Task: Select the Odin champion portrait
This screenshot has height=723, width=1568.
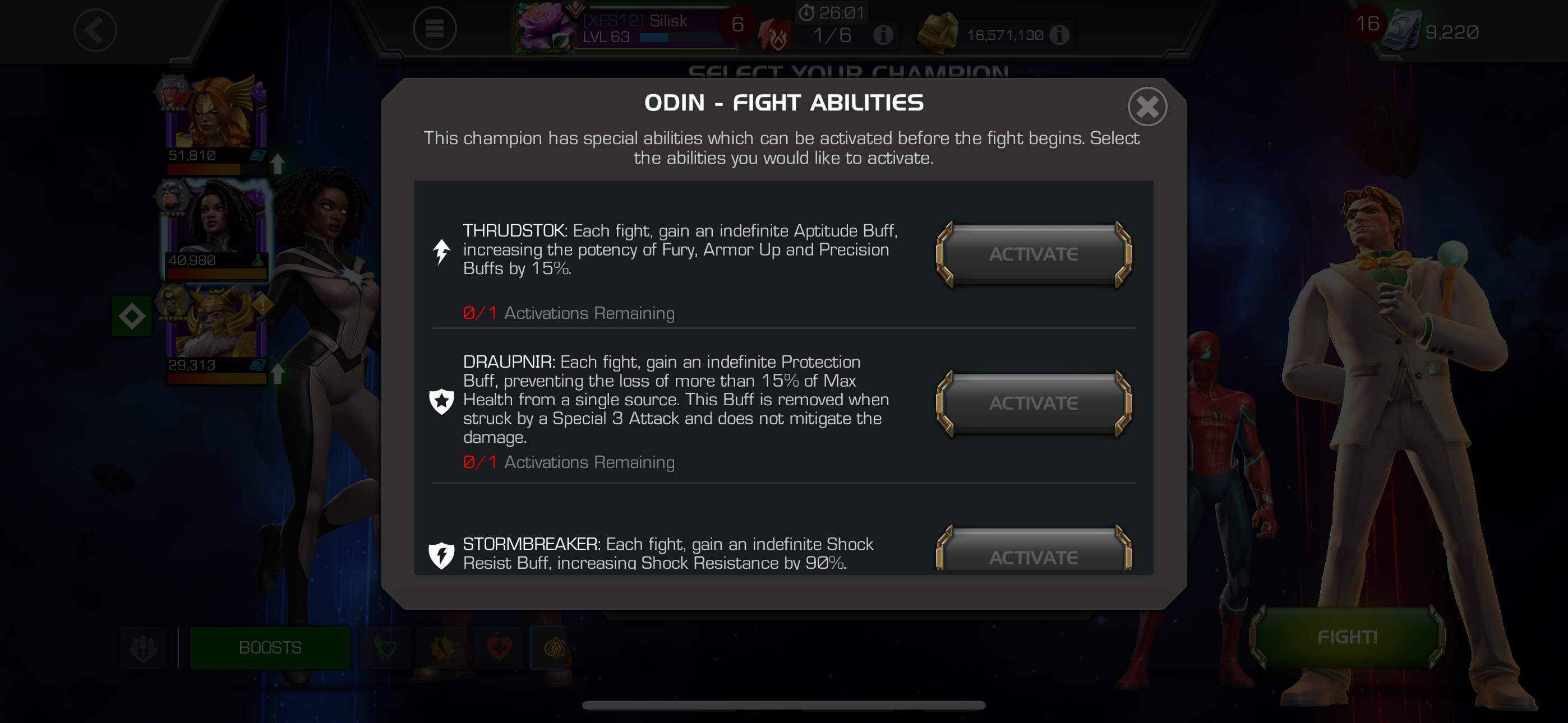Action: 216,336
